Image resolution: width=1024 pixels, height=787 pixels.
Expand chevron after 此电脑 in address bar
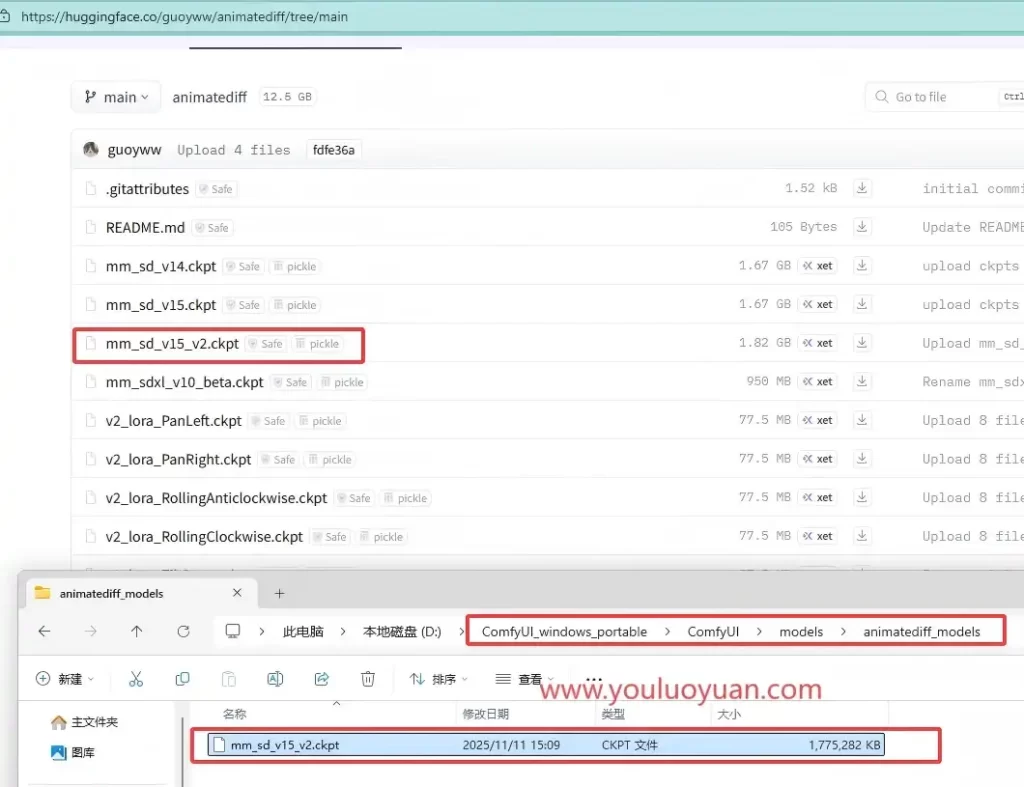pyautogui.click(x=343, y=632)
